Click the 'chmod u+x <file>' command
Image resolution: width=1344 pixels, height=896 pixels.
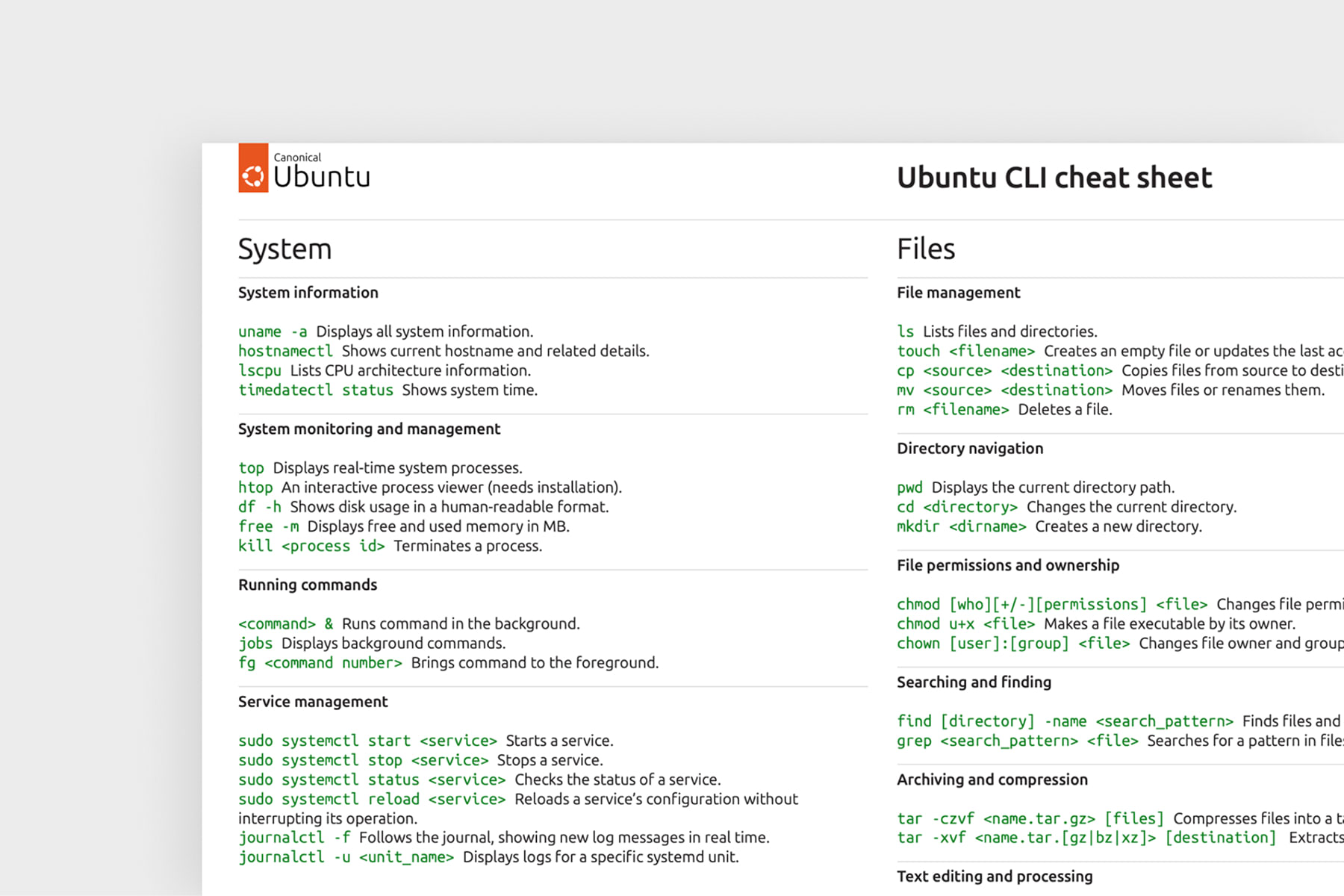(x=966, y=623)
